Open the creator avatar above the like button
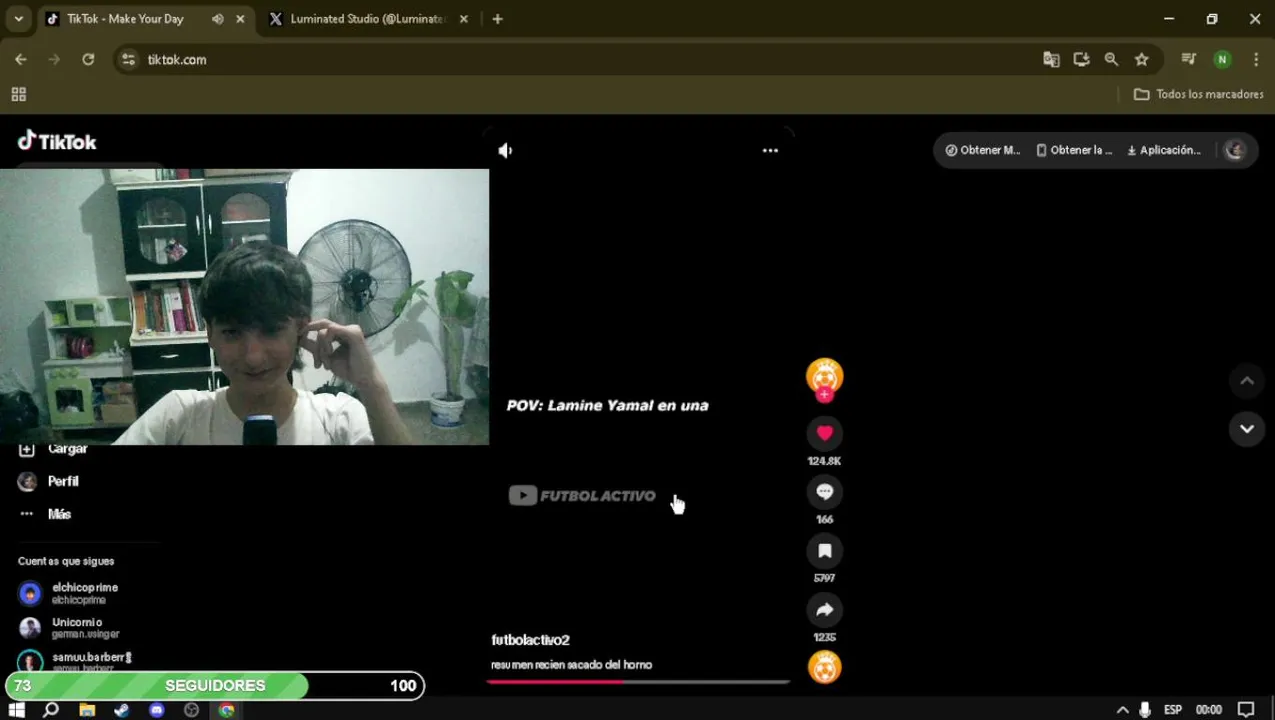 click(824, 376)
